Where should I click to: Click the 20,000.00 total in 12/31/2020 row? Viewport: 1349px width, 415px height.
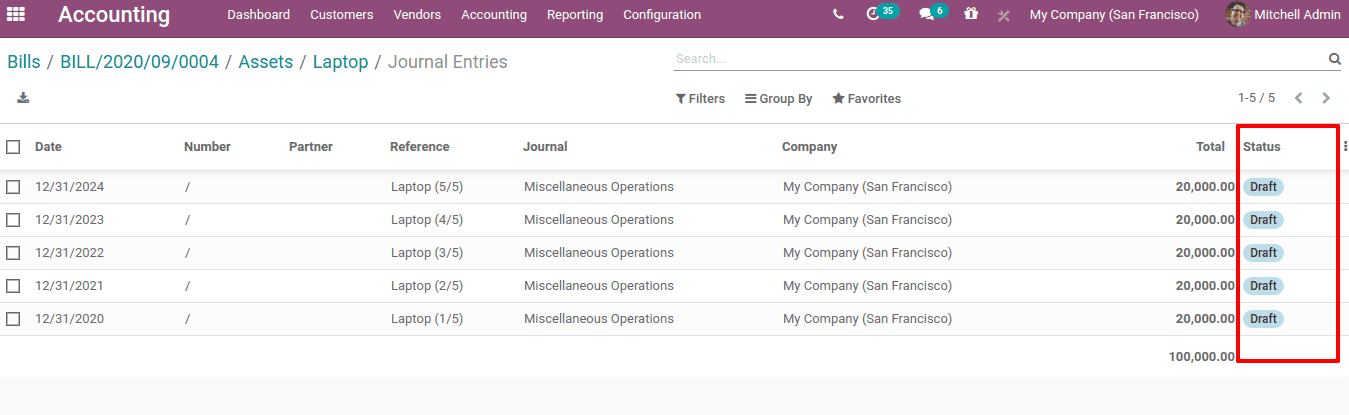[x=1205, y=319]
